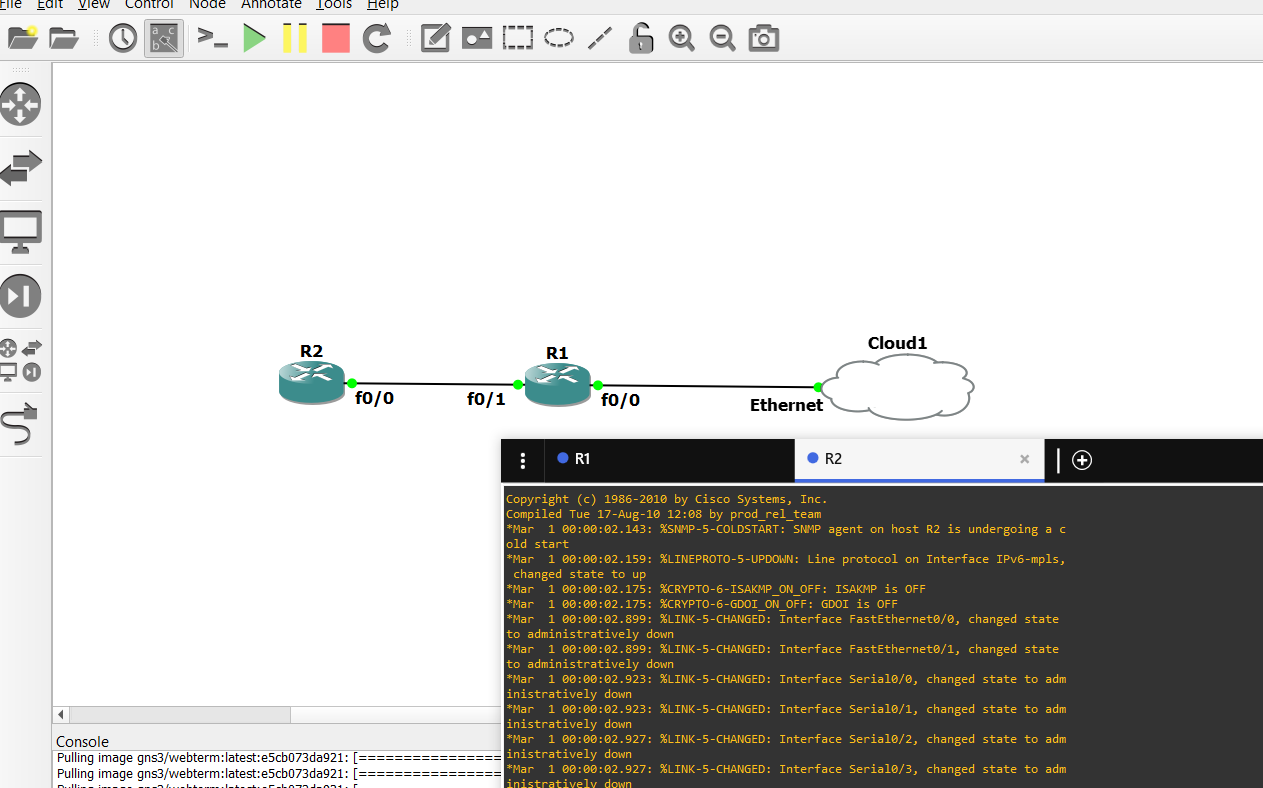Browse end devices monitor icon
The height and width of the screenshot is (788, 1263).
[x=20, y=231]
